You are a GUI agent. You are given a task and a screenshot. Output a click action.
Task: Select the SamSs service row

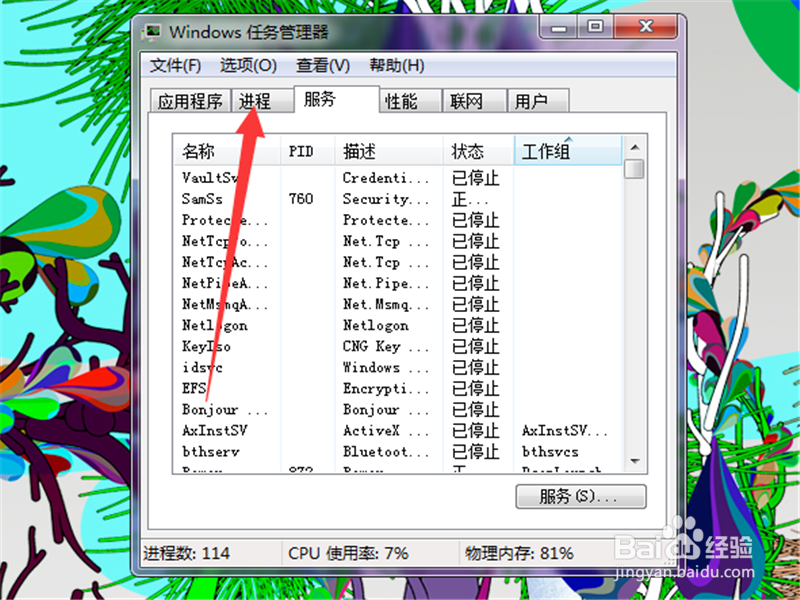coord(398,199)
